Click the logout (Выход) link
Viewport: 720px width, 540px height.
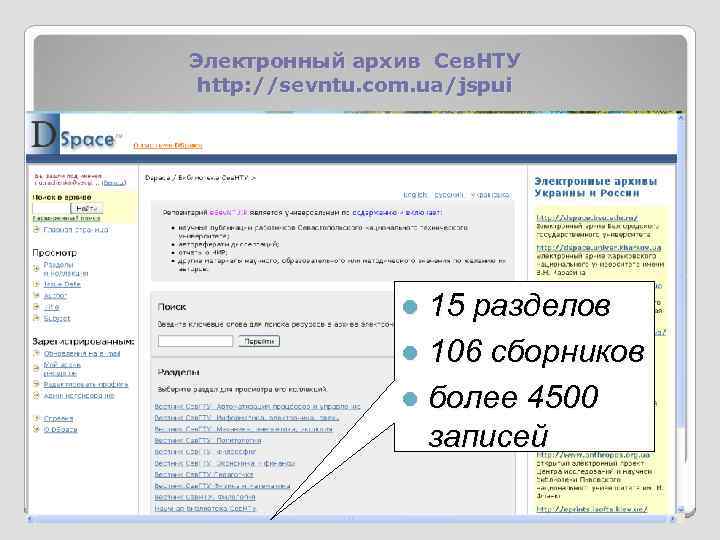(x=113, y=183)
